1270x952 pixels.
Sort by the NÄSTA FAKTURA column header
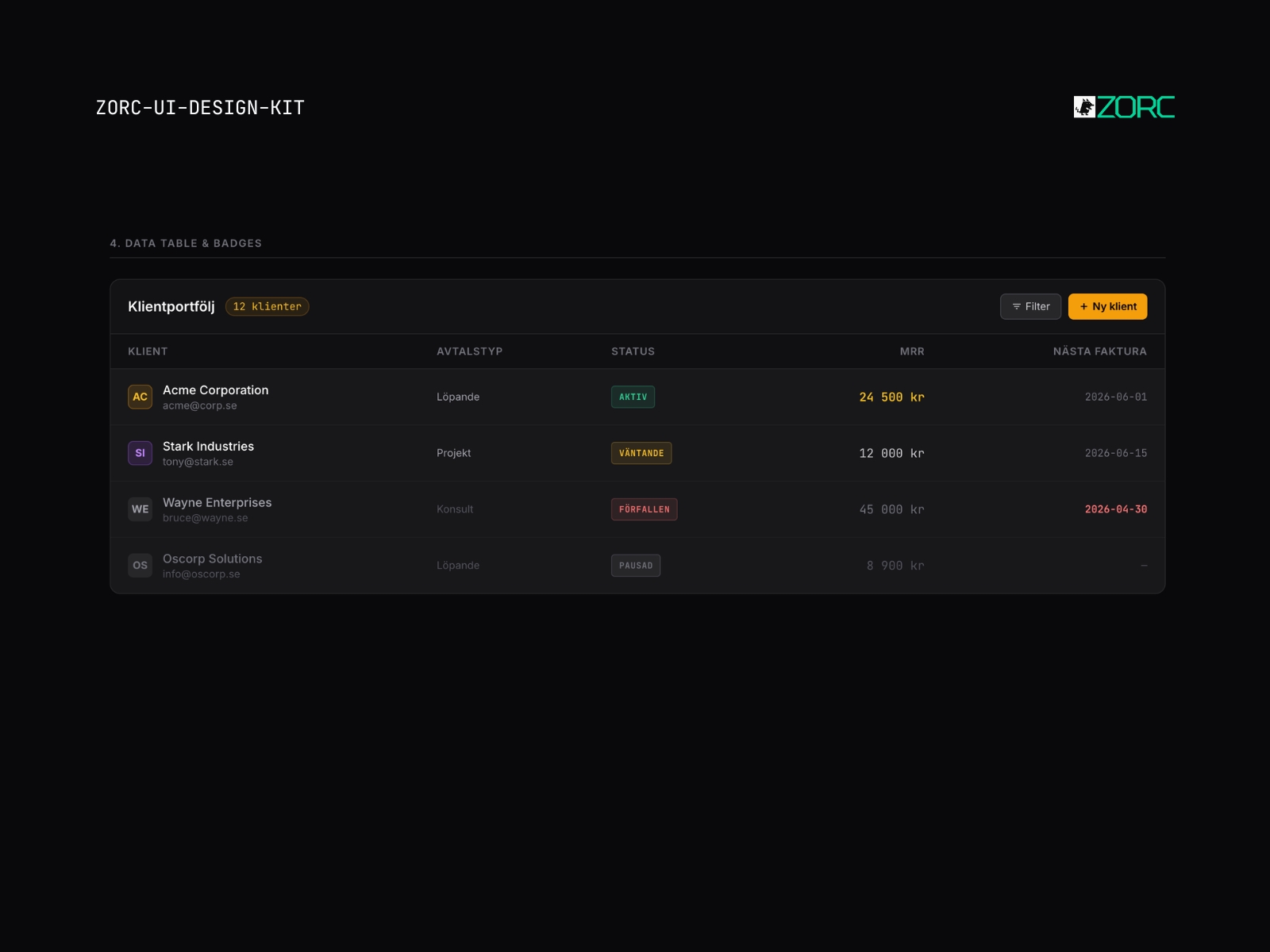click(x=1099, y=351)
